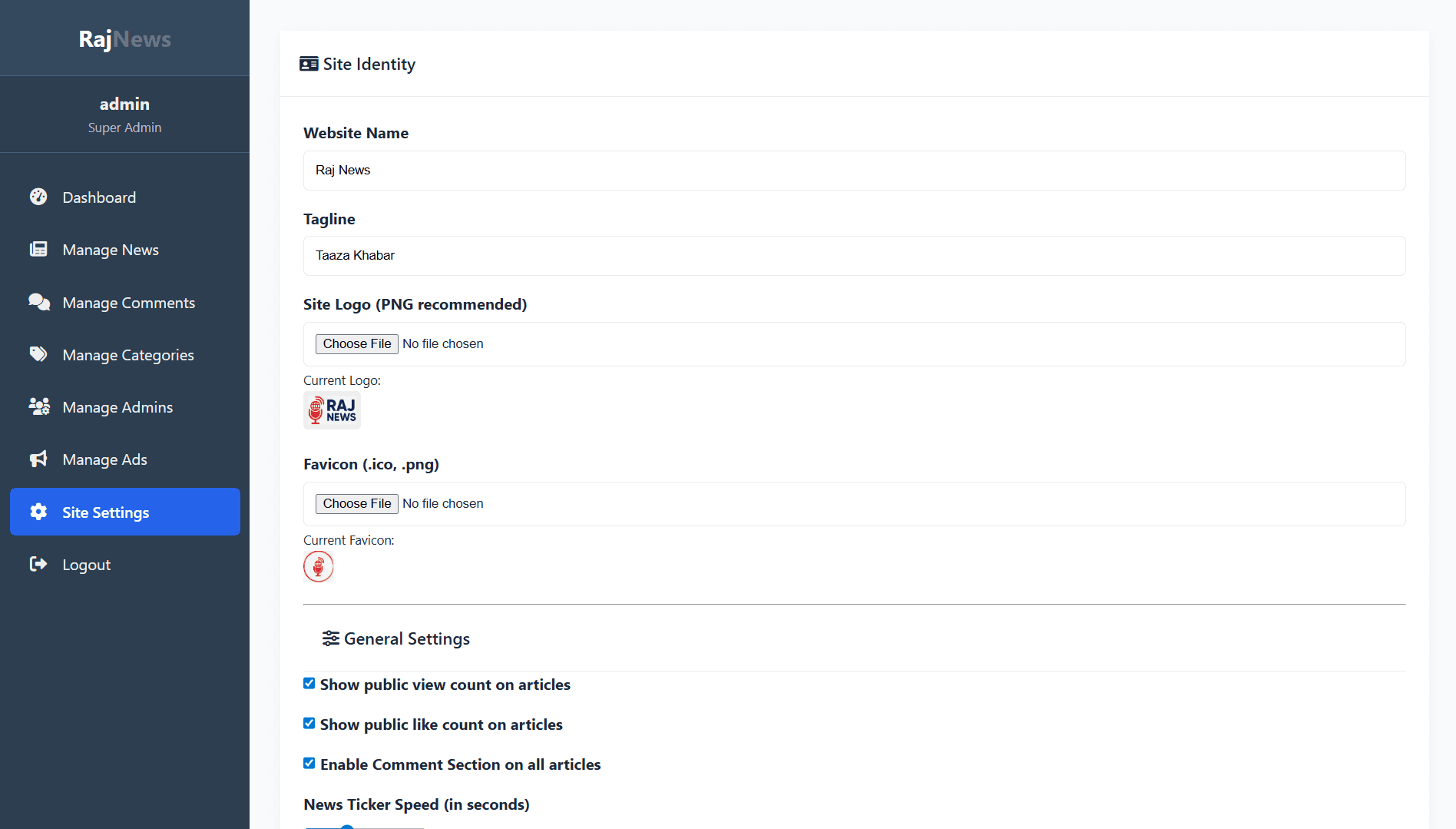Click the Manage Admins users icon

click(x=38, y=406)
